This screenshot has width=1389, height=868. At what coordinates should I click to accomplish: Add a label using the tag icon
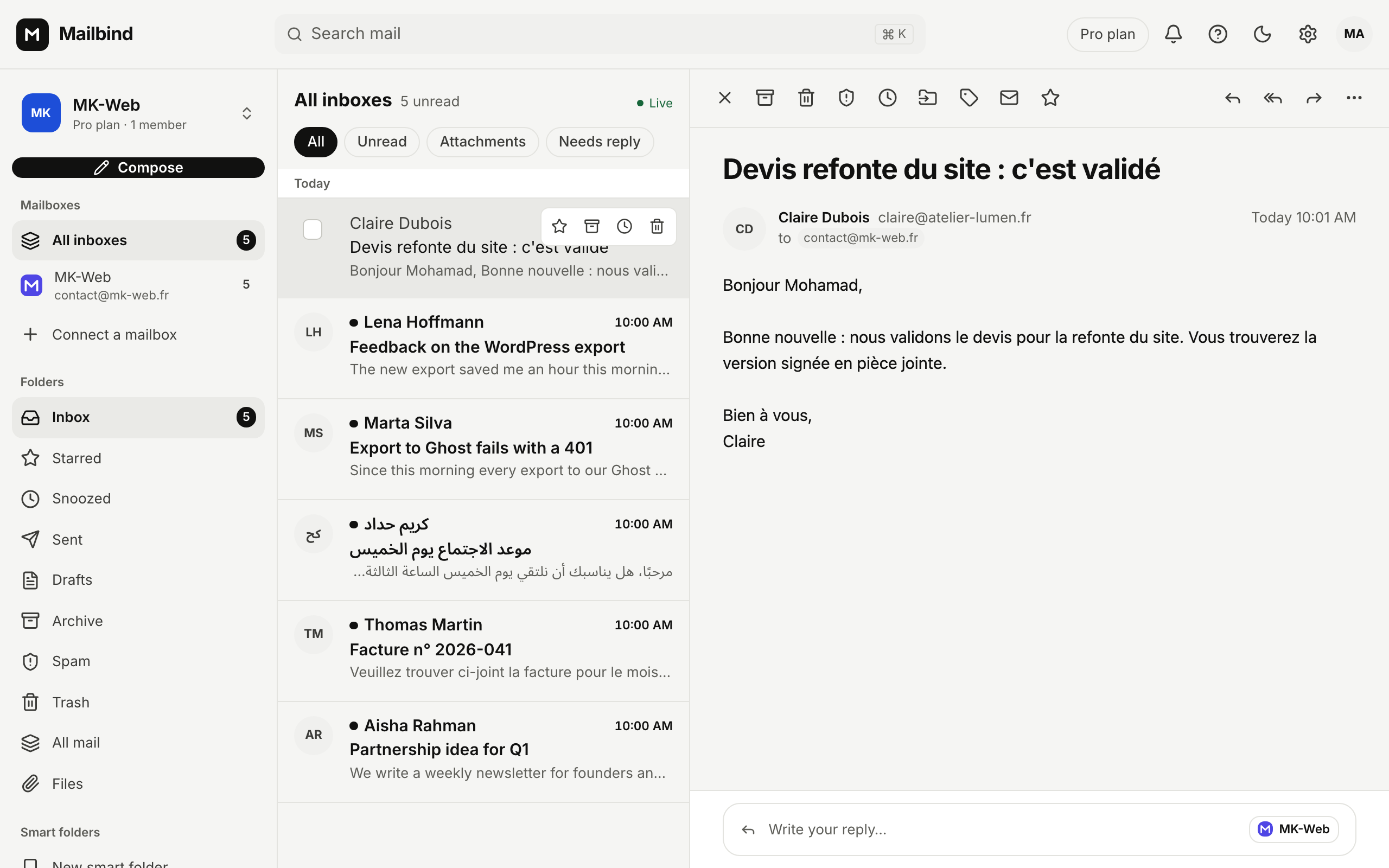[x=969, y=98]
